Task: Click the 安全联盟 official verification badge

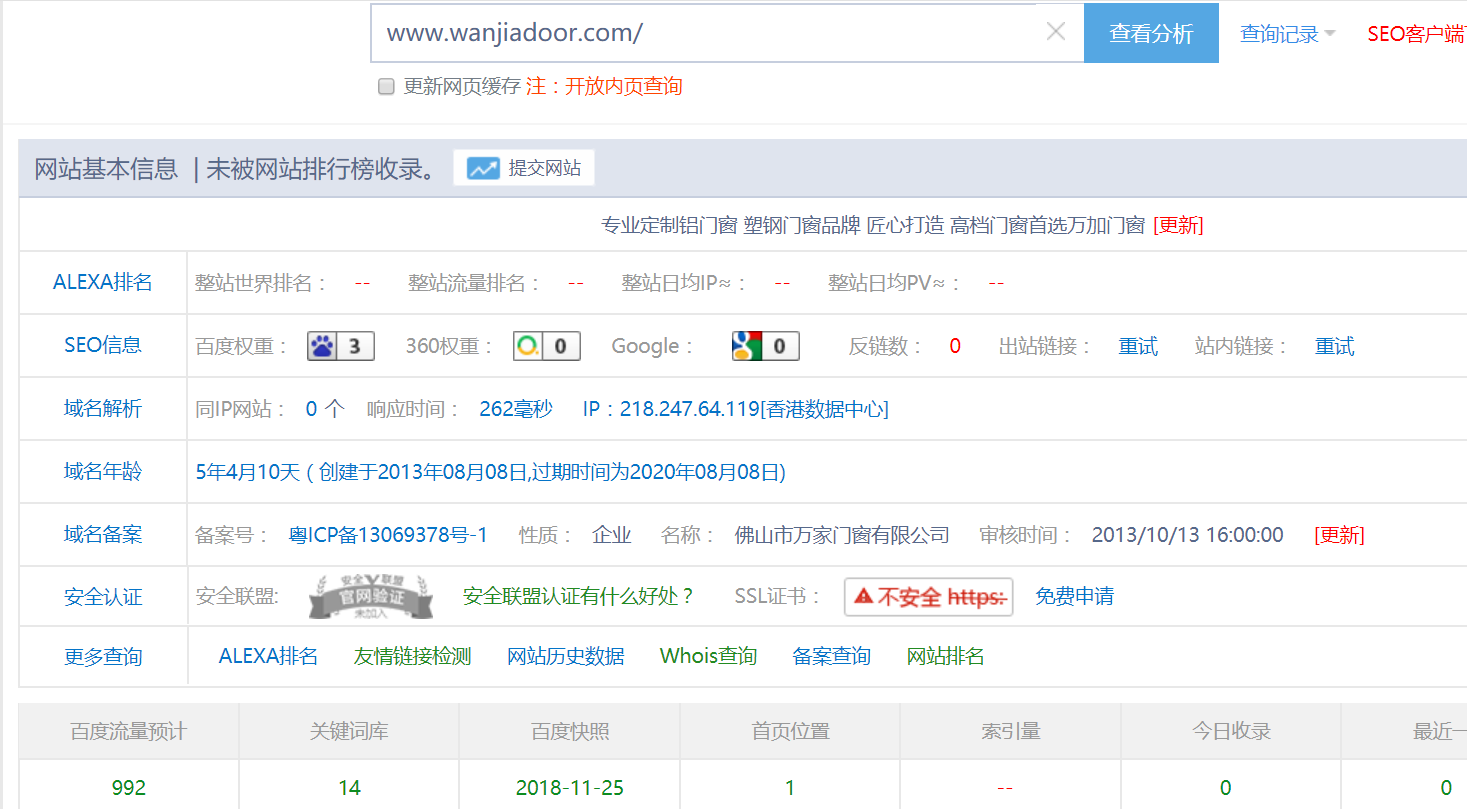Action: (370, 597)
